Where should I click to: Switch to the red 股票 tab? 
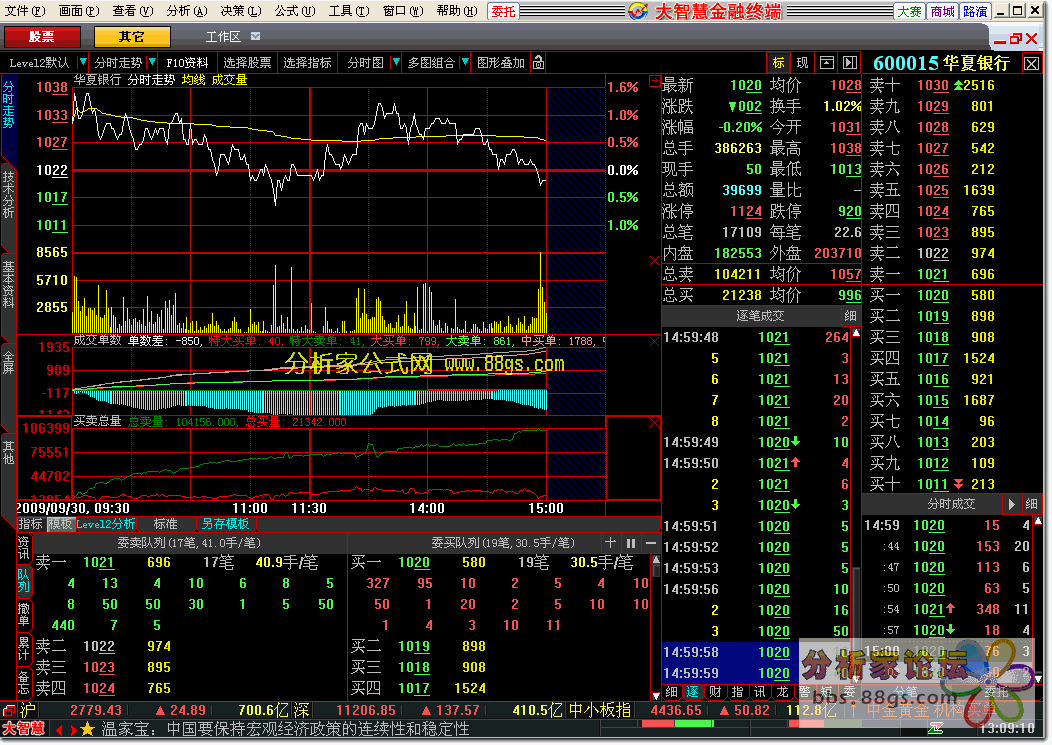[42, 37]
